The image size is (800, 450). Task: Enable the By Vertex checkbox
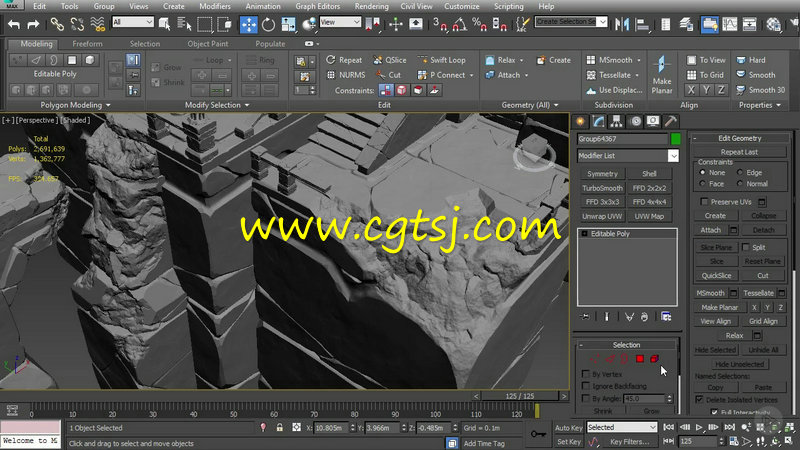tap(586, 374)
